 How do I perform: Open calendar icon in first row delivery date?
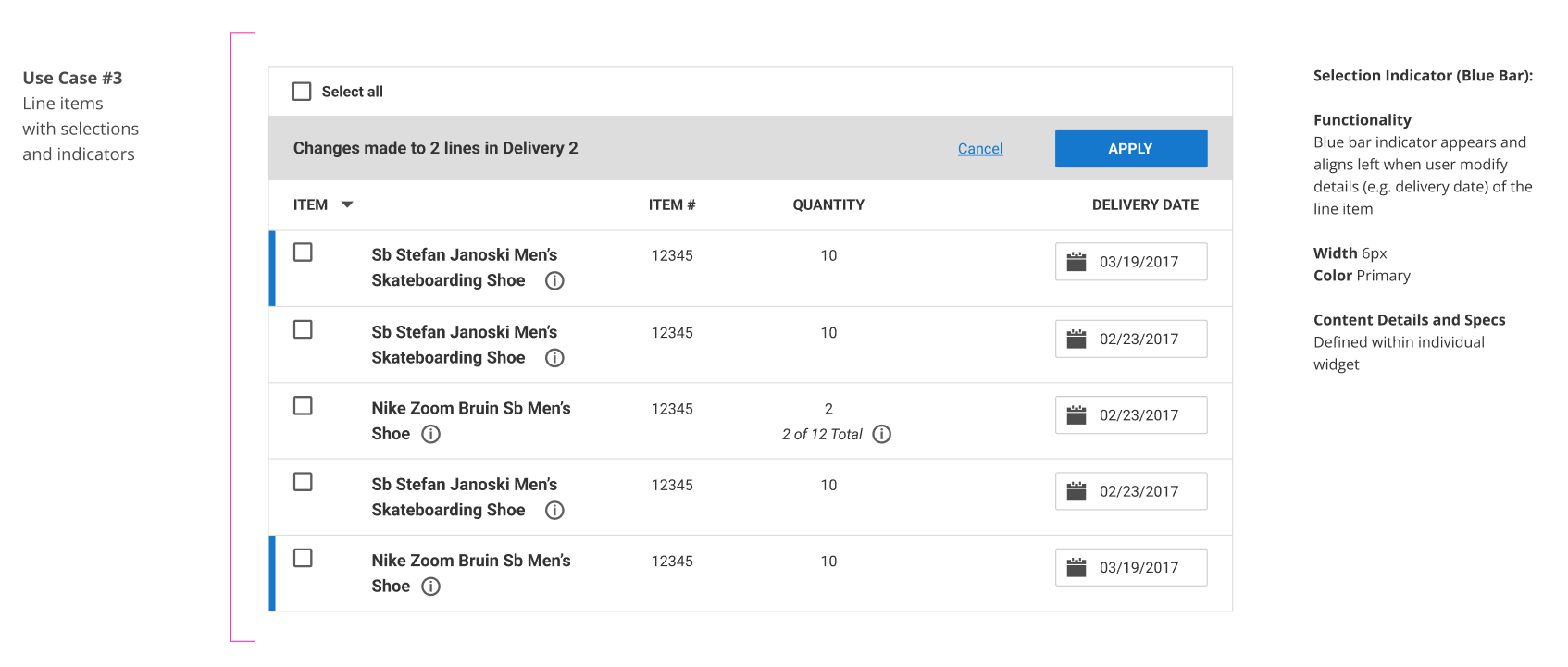pyautogui.click(x=1076, y=262)
